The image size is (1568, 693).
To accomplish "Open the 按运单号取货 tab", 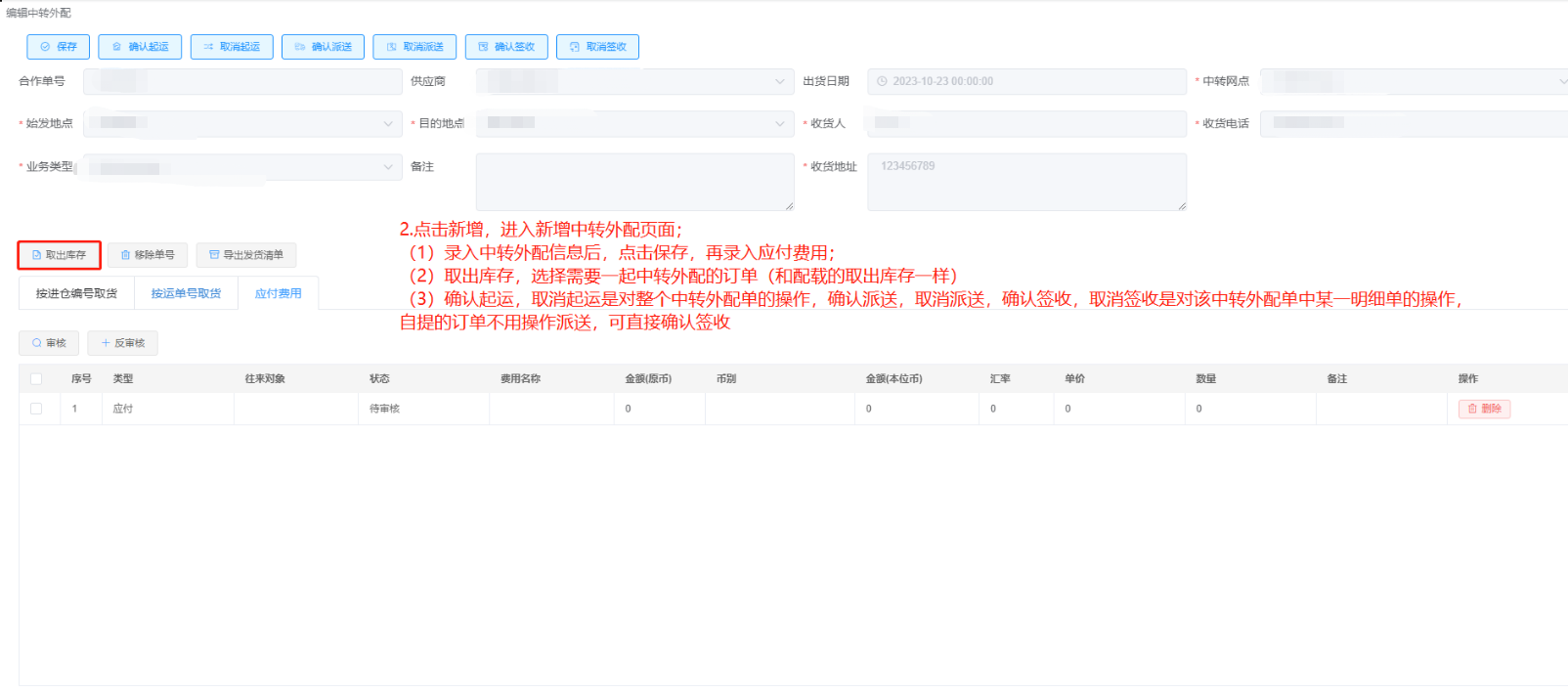I will pos(186,293).
